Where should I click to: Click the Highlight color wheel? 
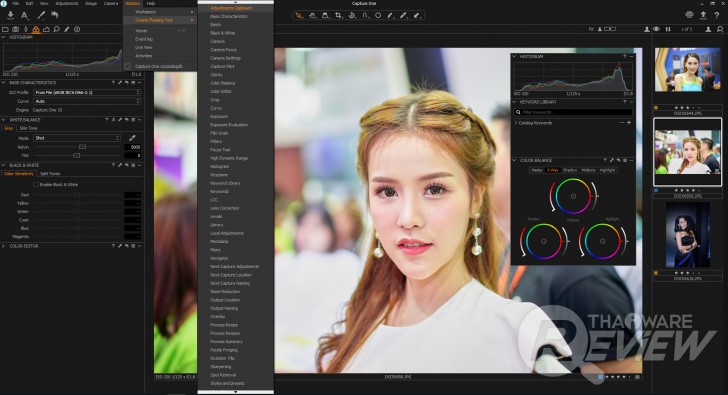(x=602, y=241)
